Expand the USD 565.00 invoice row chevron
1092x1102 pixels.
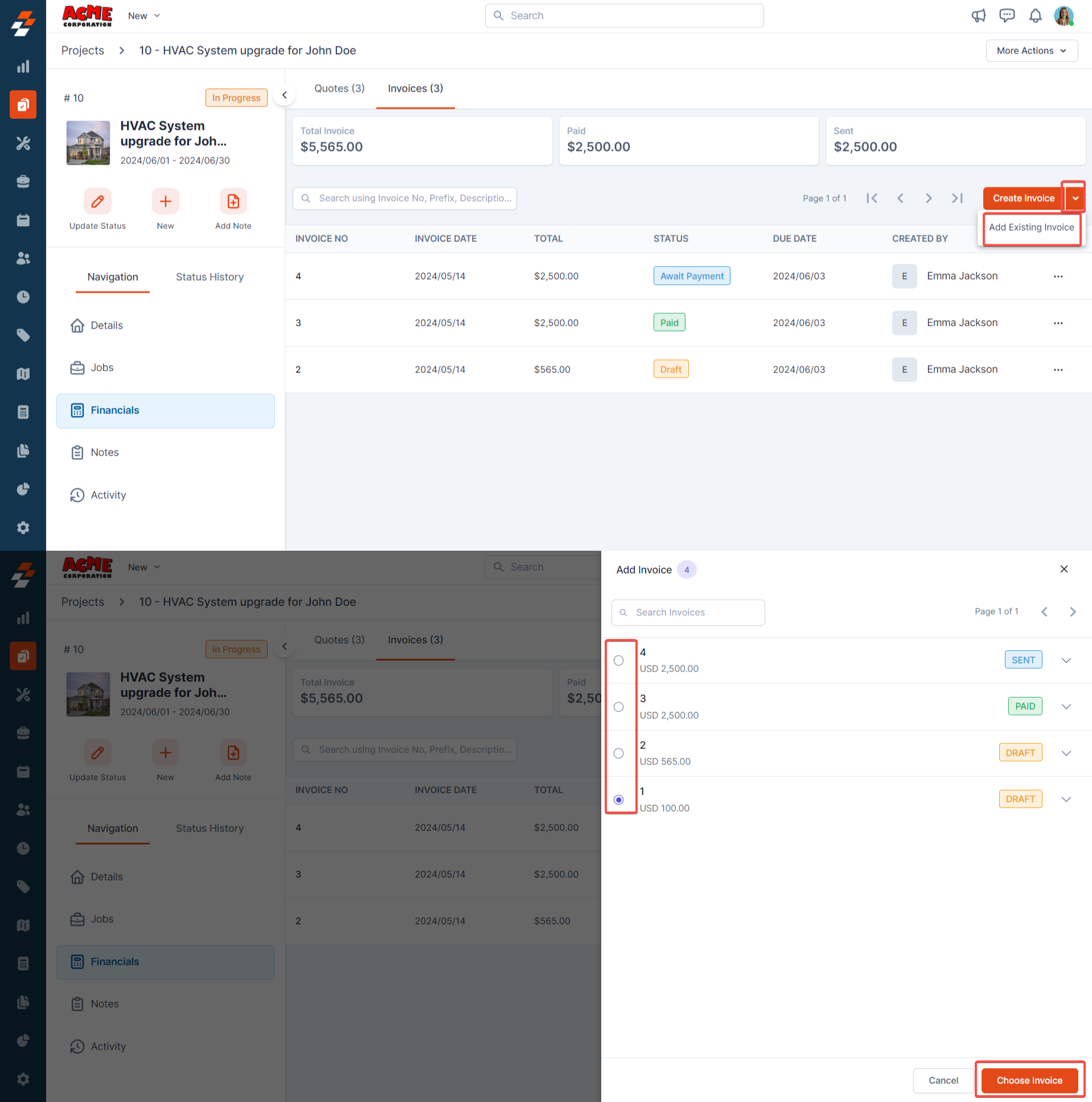click(1066, 753)
